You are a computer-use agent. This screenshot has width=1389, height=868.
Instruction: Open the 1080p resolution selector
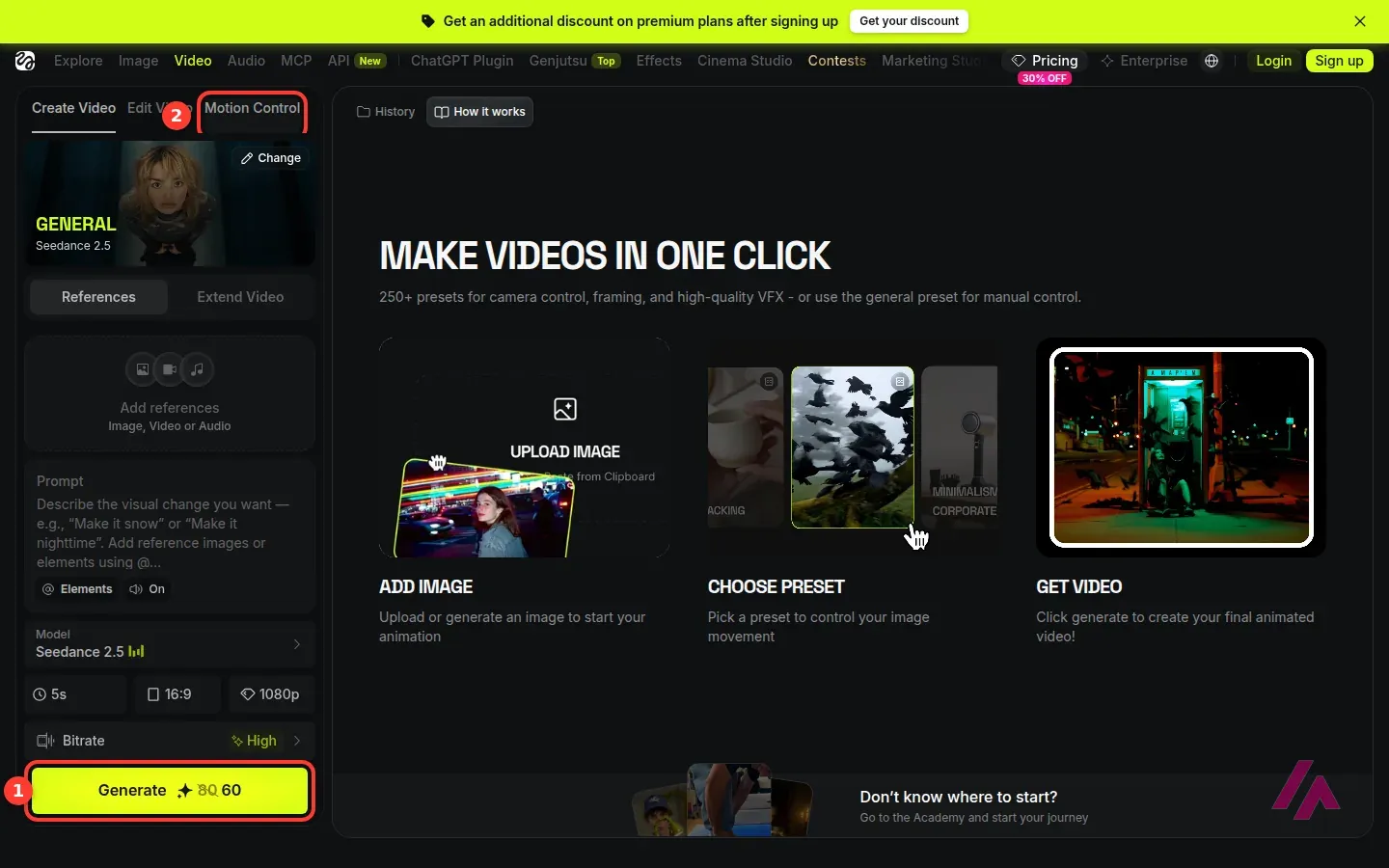coord(272,694)
